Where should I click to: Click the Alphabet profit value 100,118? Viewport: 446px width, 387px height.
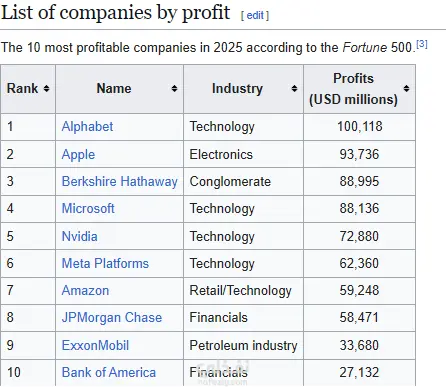point(360,127)
